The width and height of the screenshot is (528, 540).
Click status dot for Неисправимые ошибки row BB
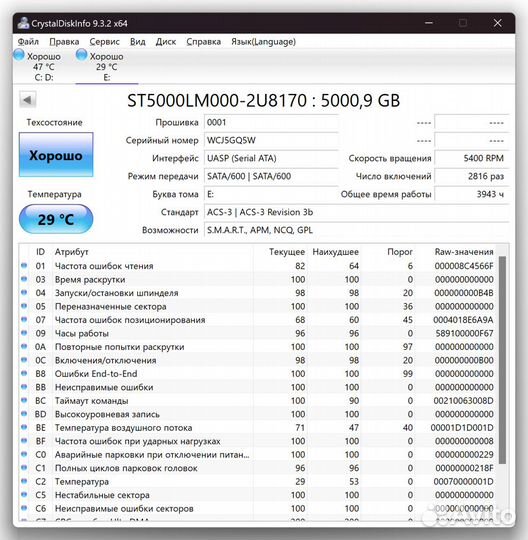[x=24, y=386]
